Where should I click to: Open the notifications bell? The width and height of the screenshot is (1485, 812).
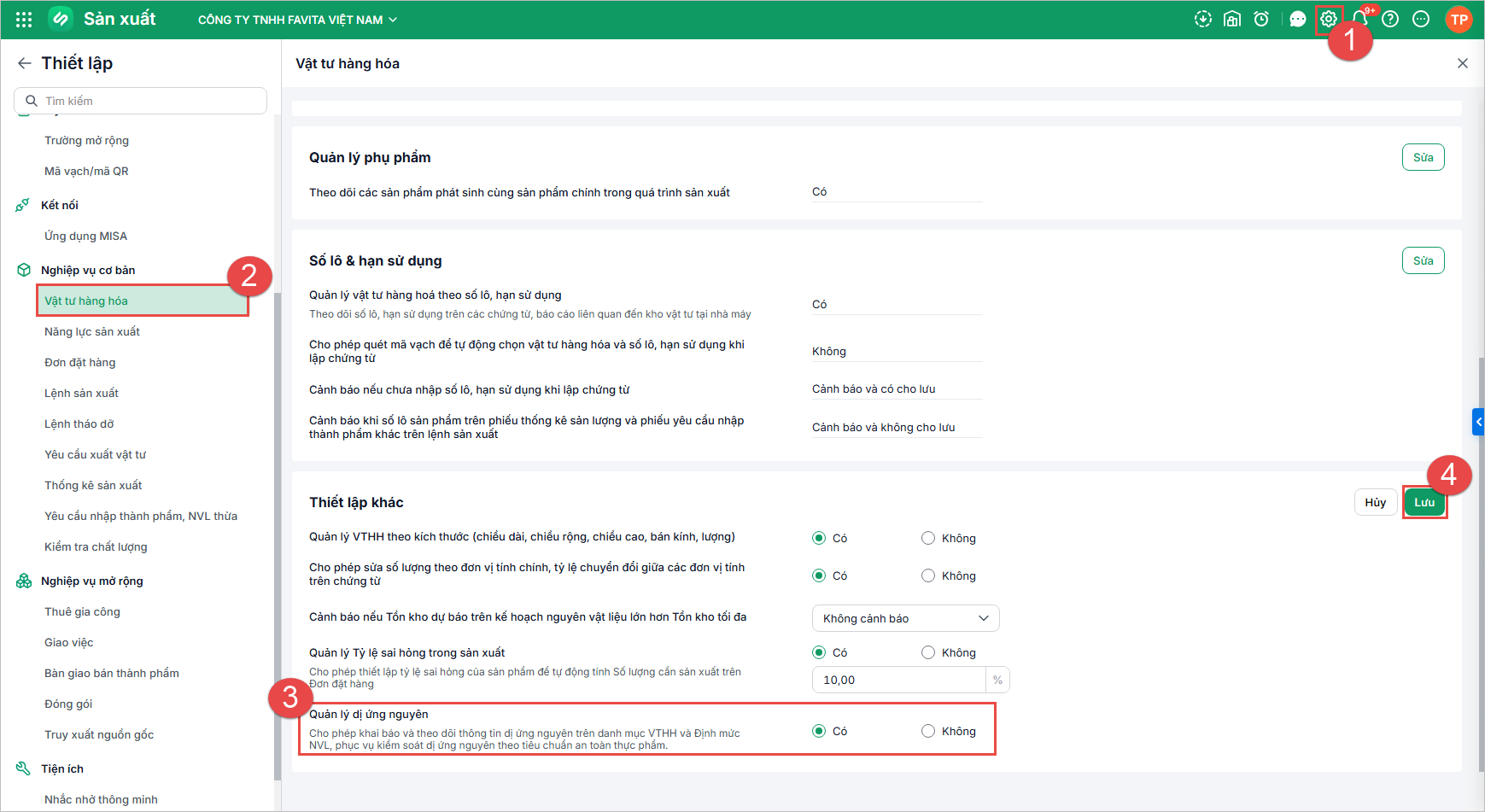[x=1359, y=19]
